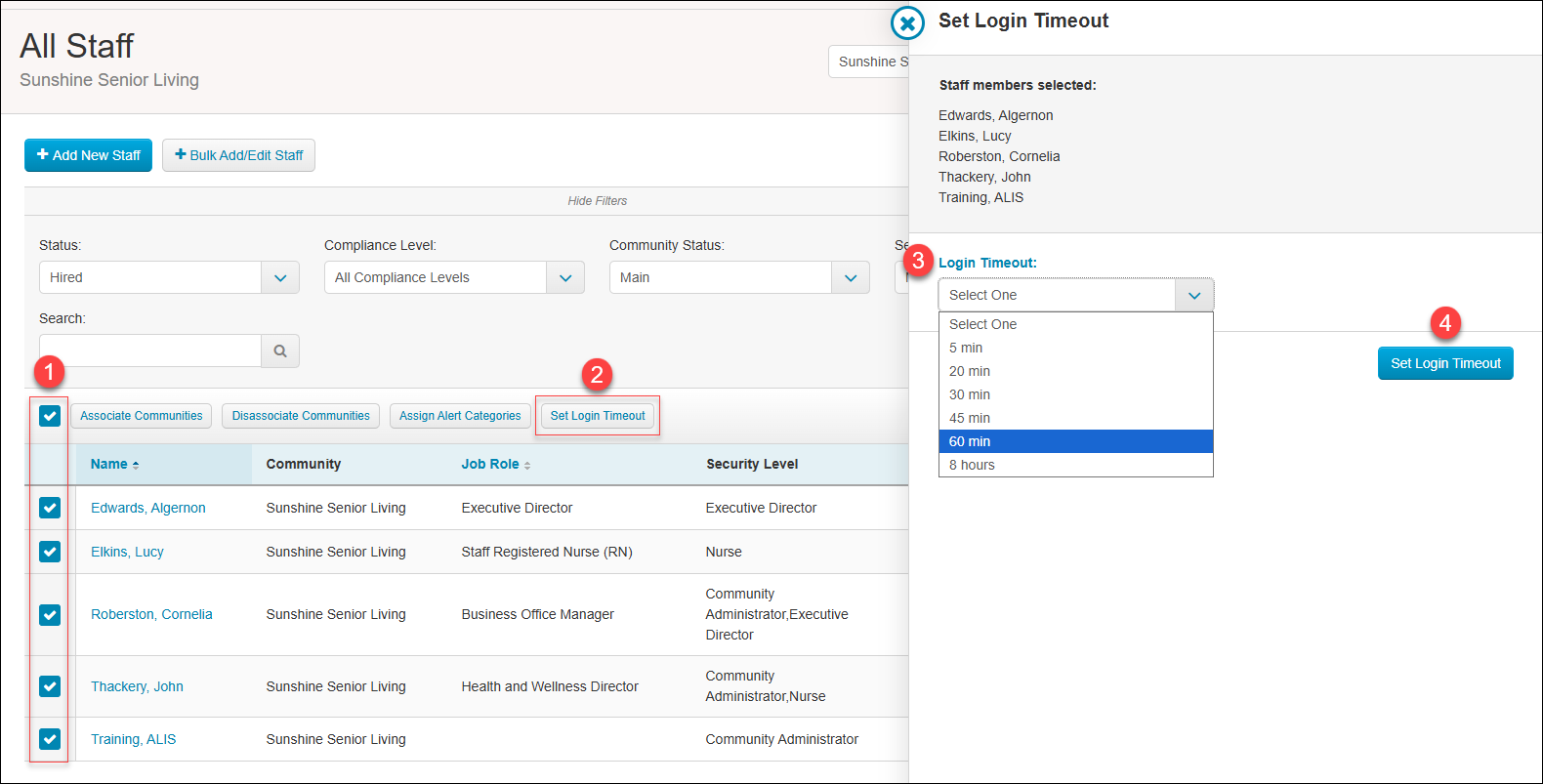The height and width of the screenshot is (784, 1543).
Task: Choose the 20 min timeout option
Action: 1076,371
